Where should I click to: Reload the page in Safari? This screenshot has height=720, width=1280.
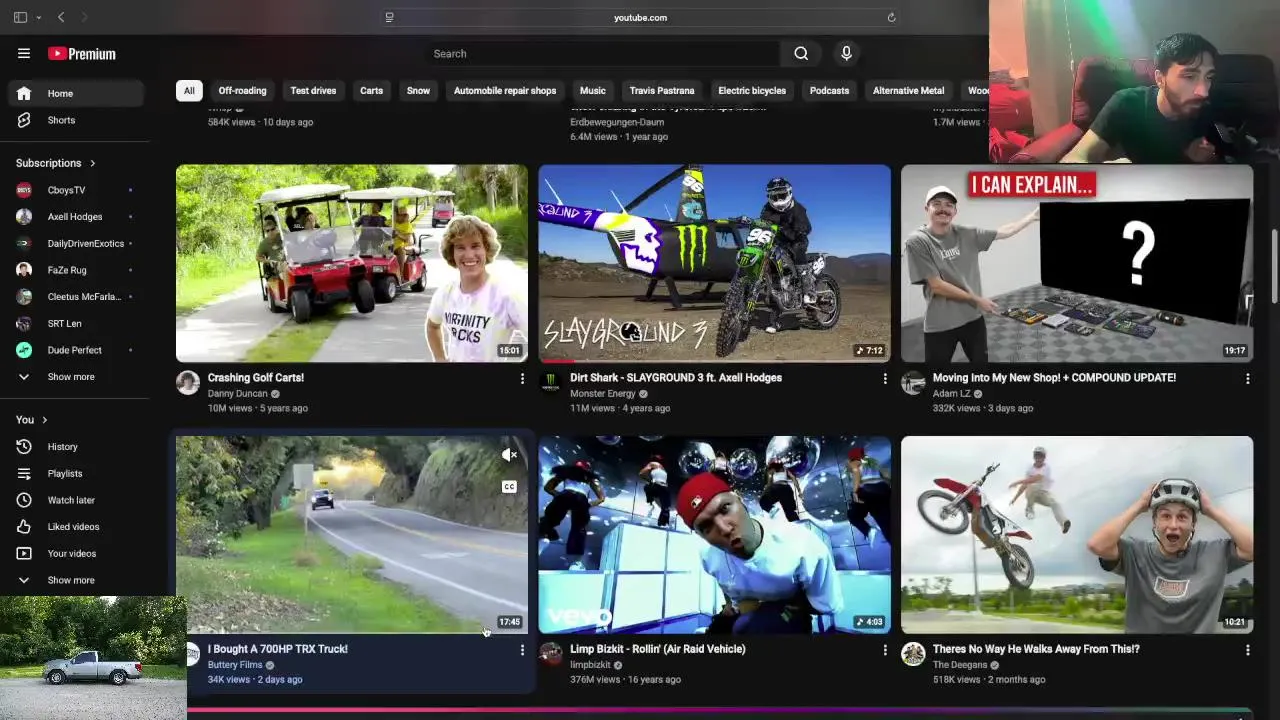(891, 17)
